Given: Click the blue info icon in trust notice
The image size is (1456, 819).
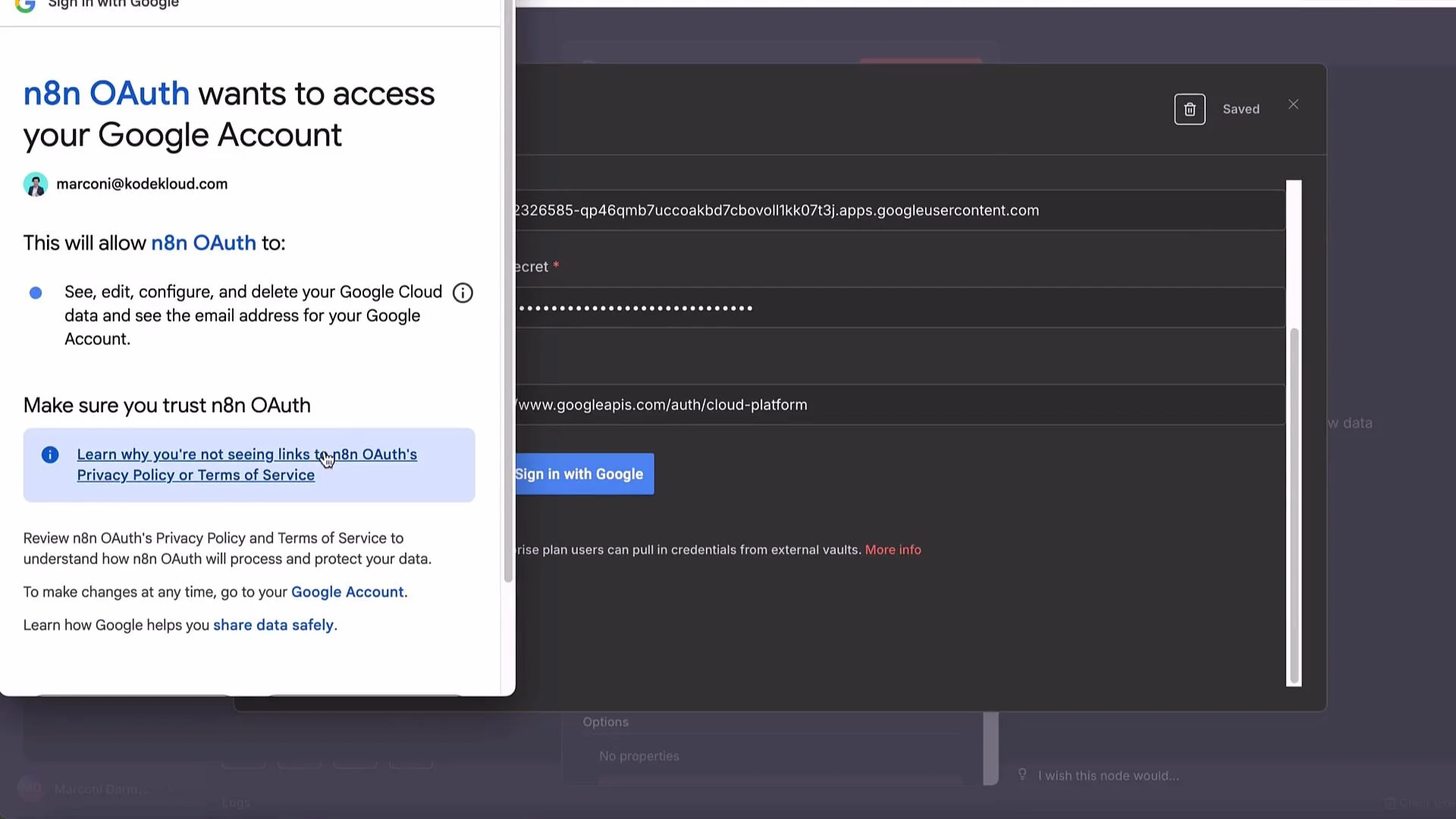Looking at the screenshot, I should pos(50,454).
